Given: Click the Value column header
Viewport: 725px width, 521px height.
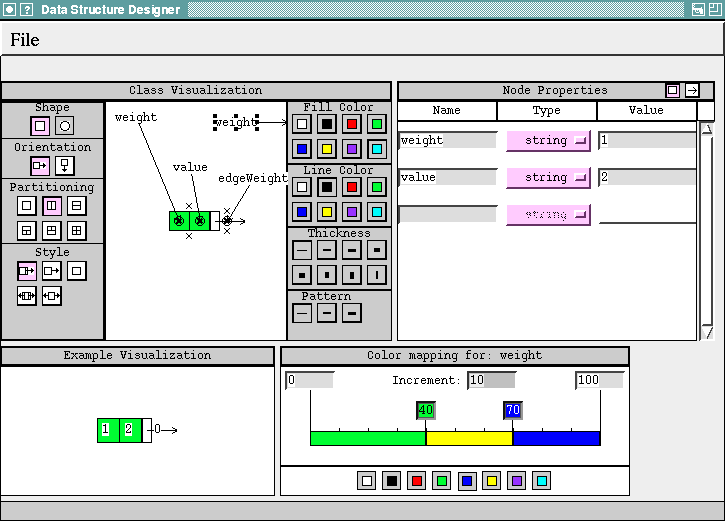Looking at the screenshot, I should [x=646, y=111].
